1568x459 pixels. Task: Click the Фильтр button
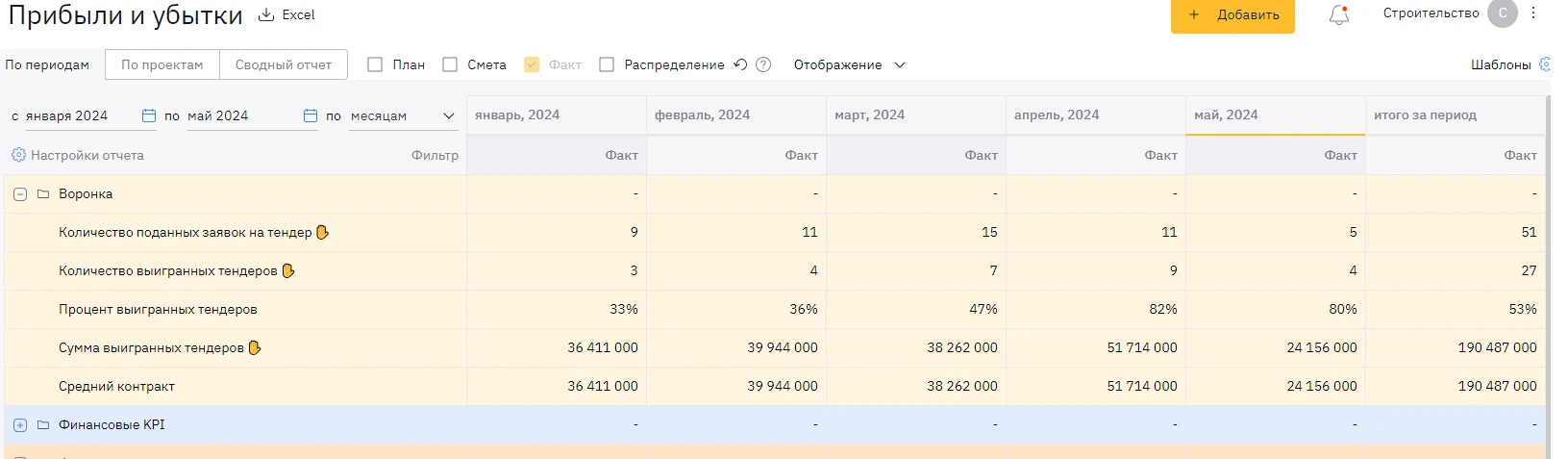435,155
